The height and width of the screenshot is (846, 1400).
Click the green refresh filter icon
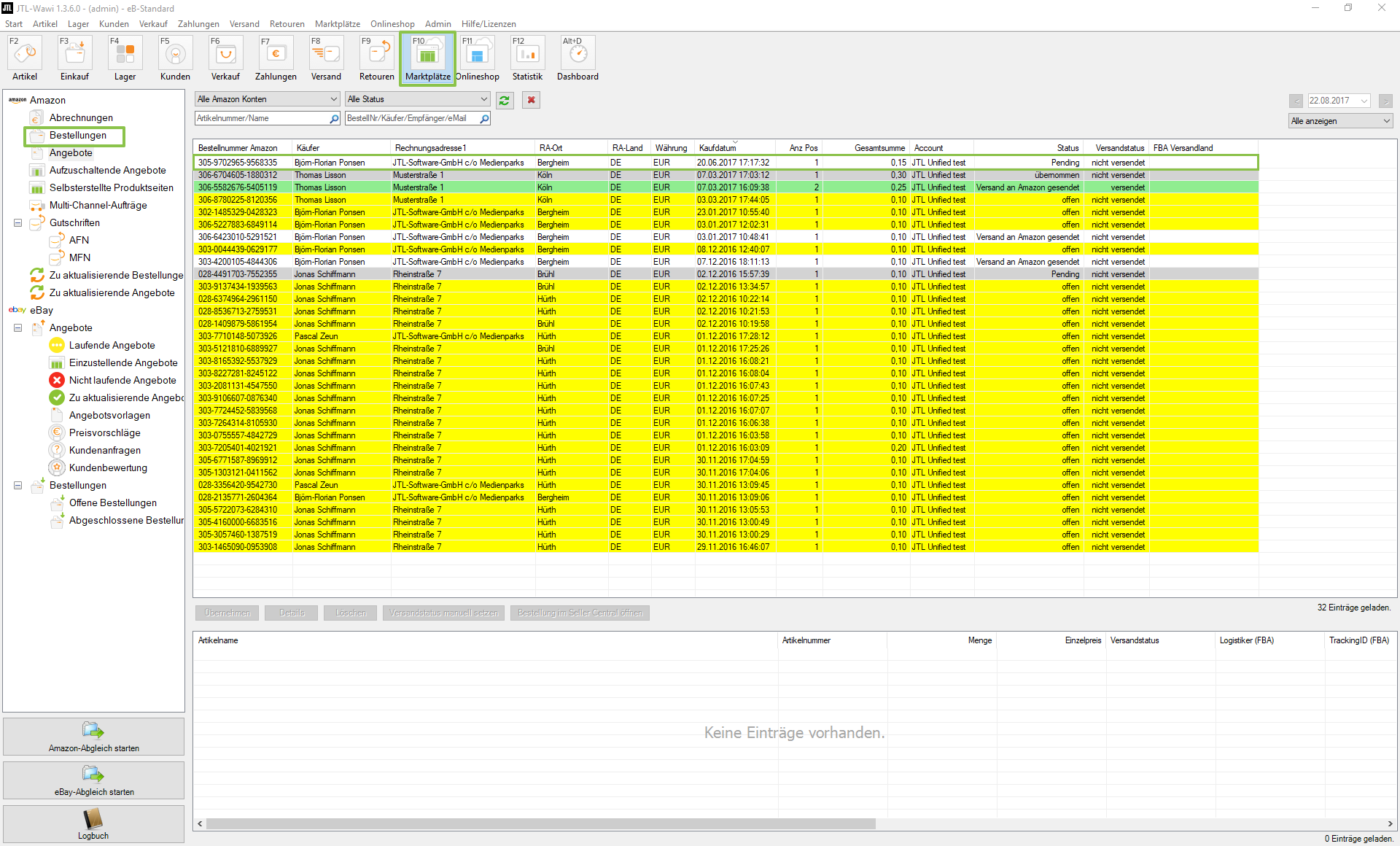tap(505, 100)
